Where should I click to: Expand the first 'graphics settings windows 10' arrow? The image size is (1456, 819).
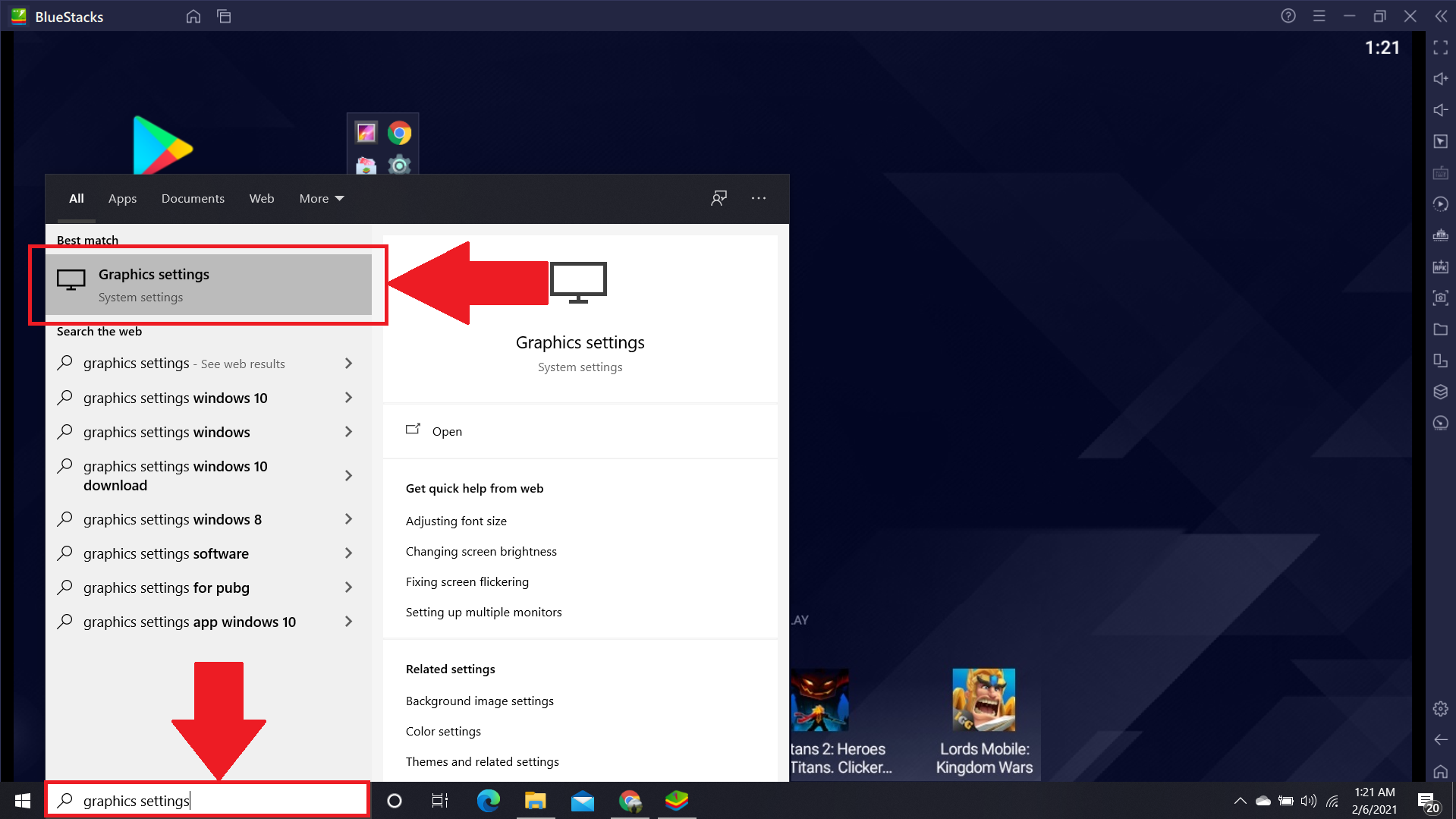(x=348, y=398)
